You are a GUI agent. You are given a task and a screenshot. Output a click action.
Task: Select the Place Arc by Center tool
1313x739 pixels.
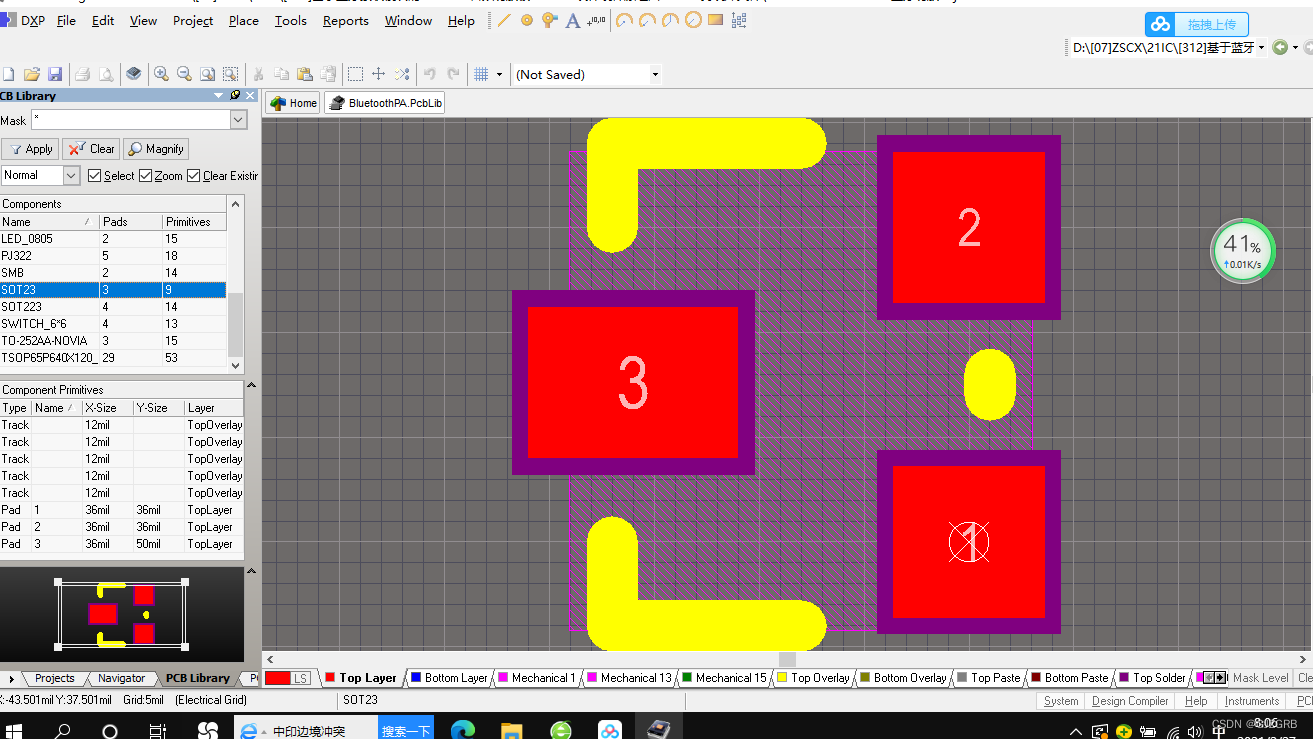click(x=625, y=20)
